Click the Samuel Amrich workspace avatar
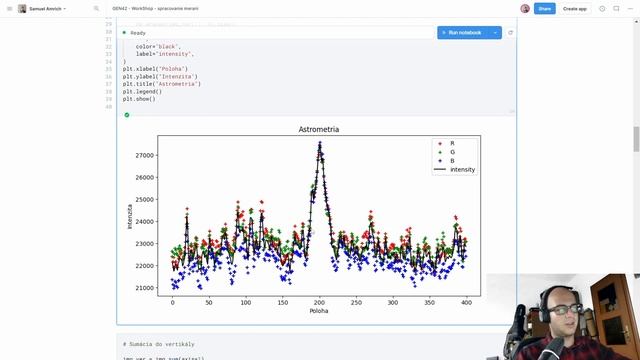This screenshot has width=640, height=360. click(x=22, y=9)
